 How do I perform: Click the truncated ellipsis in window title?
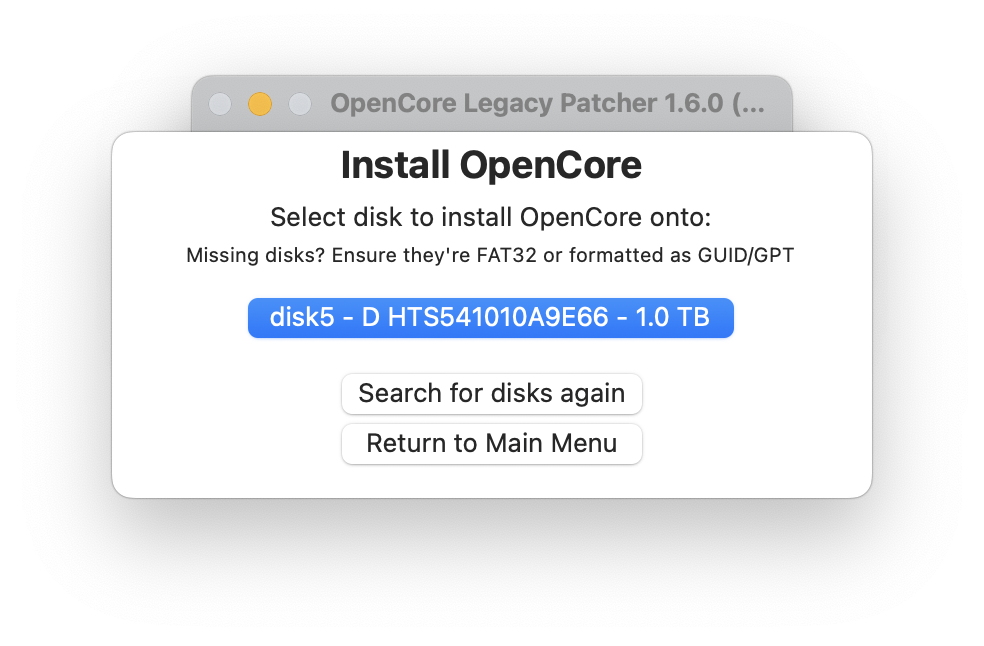tap(749, 104)
